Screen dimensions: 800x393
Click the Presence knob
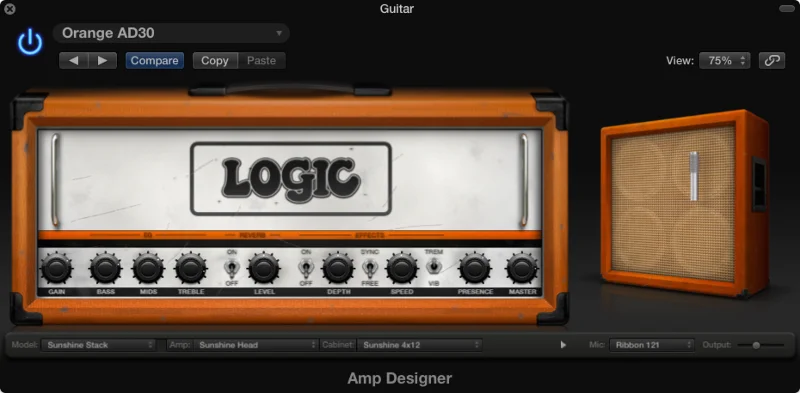click(474, 268)
